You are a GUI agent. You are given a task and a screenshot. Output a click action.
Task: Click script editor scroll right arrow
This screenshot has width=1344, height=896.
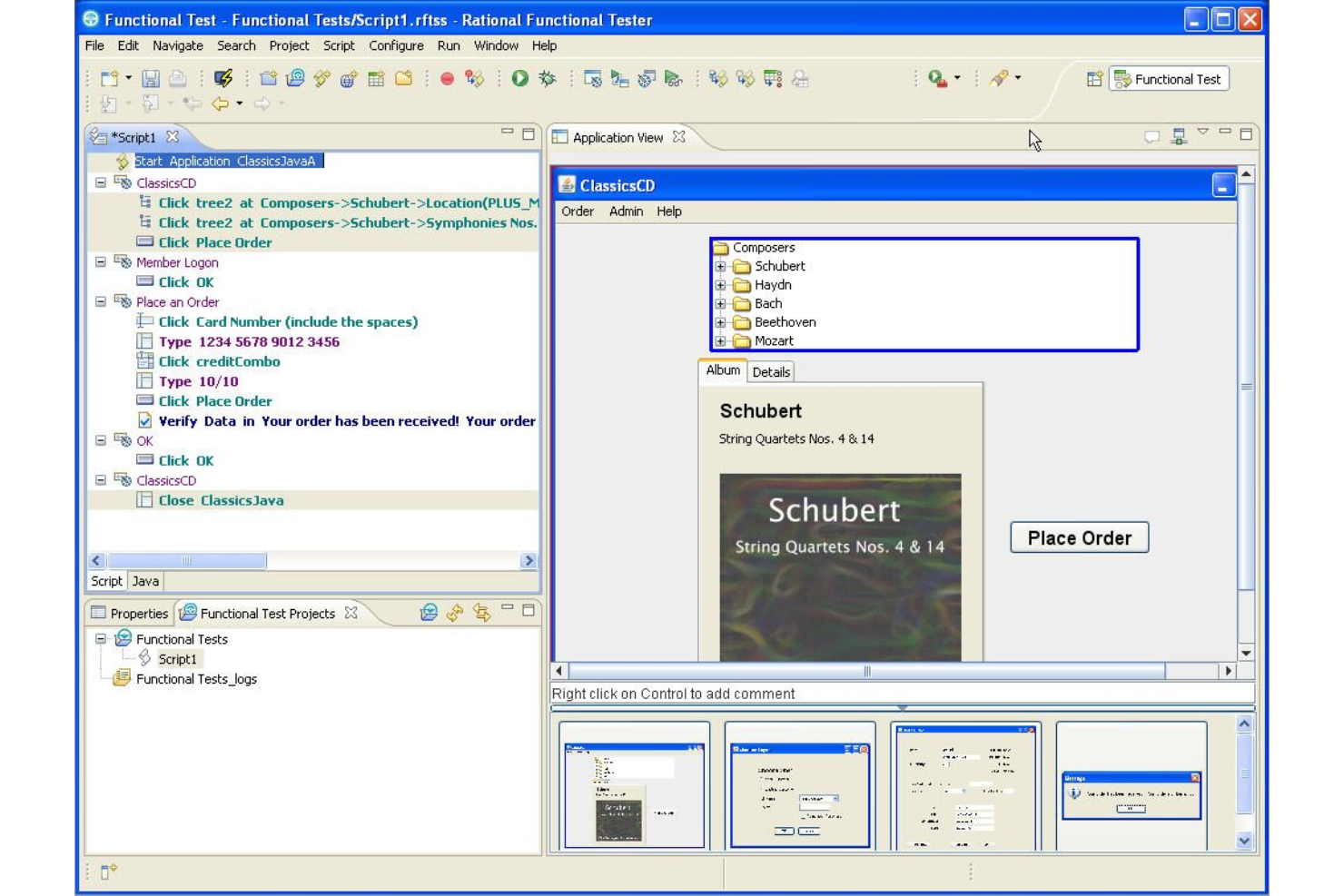[x=529, y=561]
